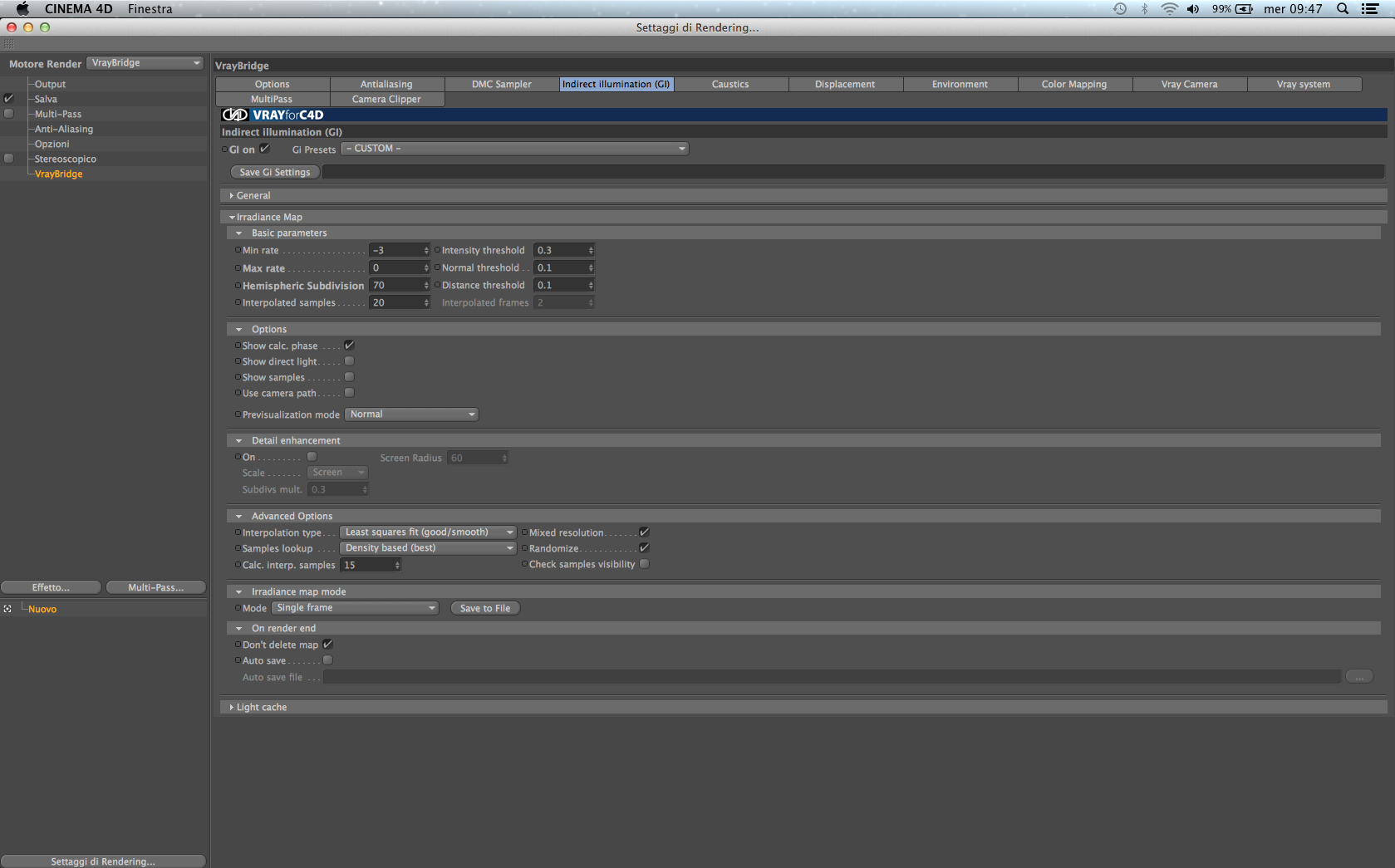This screenshot has height=868, width=1395.
Task: Collapse the Detail enhancement group
Action: point(239,441)
